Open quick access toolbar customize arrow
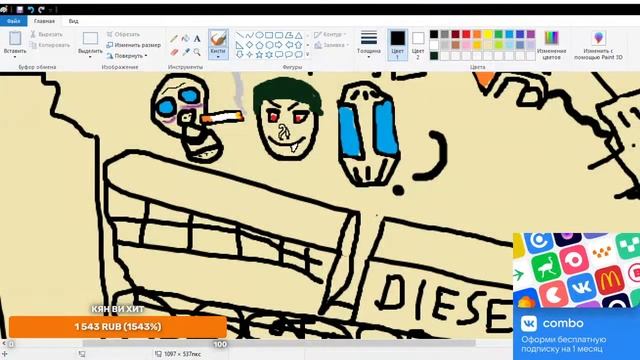Viewport: 640px width, 360px height. coord(51,9)
